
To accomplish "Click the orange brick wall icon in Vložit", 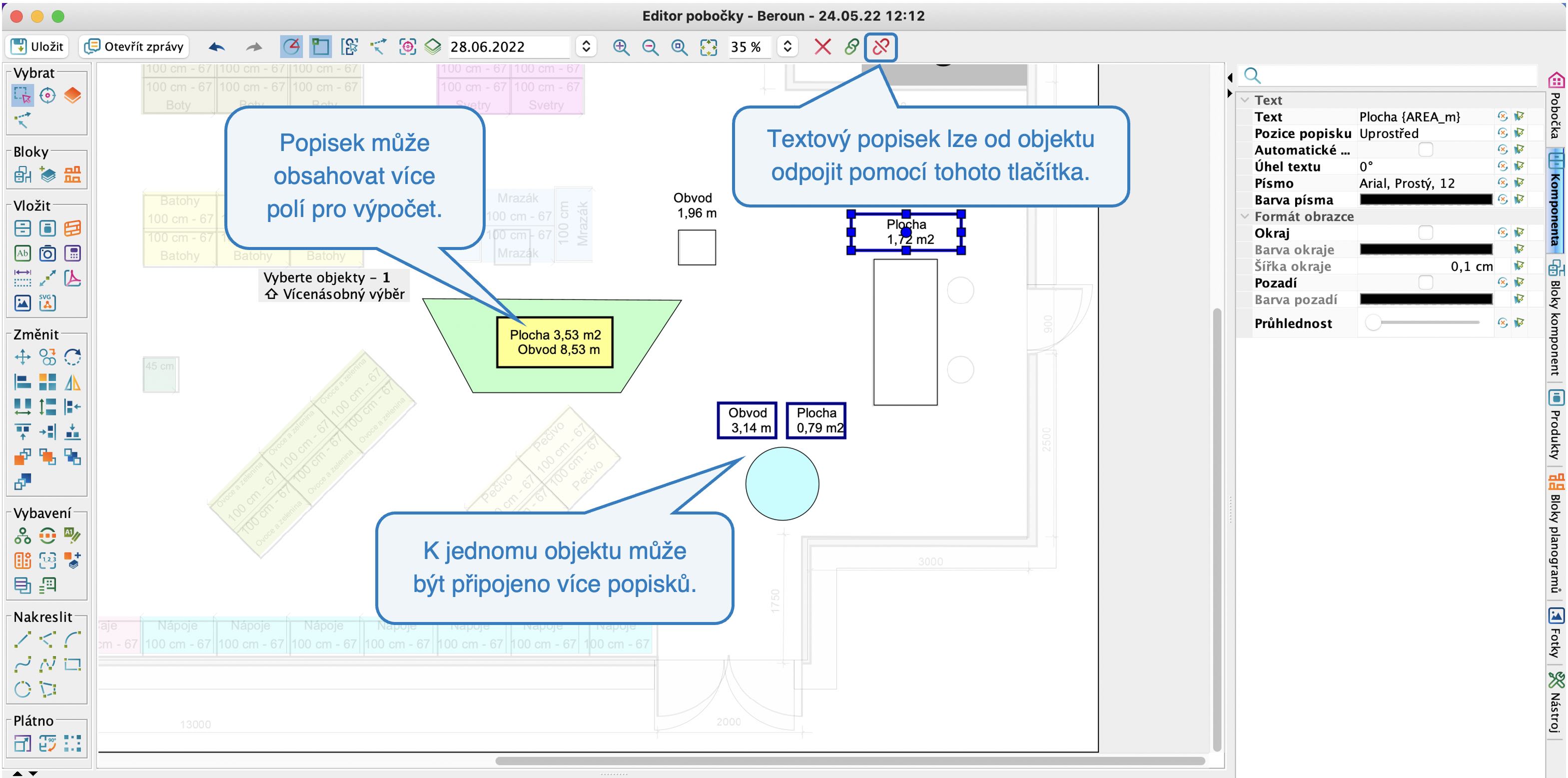I will coord(72,228).
